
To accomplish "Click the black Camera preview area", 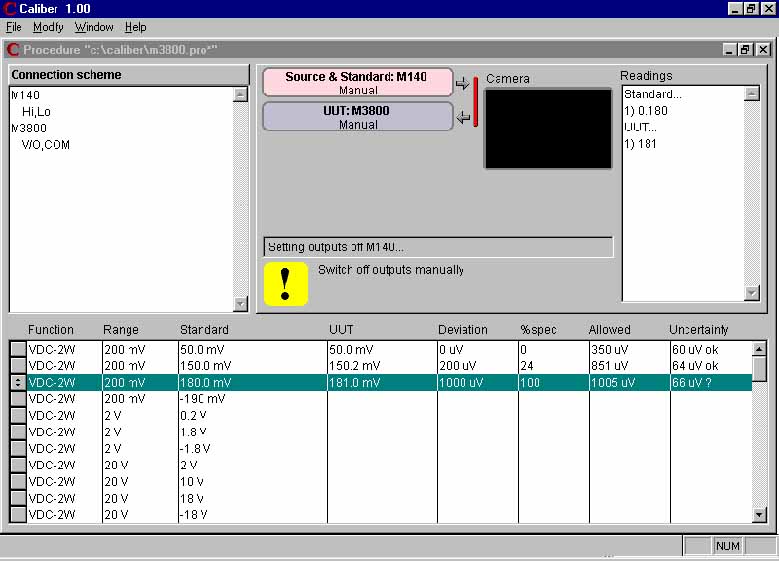I will pyautogui.click(x=548, y=129).
